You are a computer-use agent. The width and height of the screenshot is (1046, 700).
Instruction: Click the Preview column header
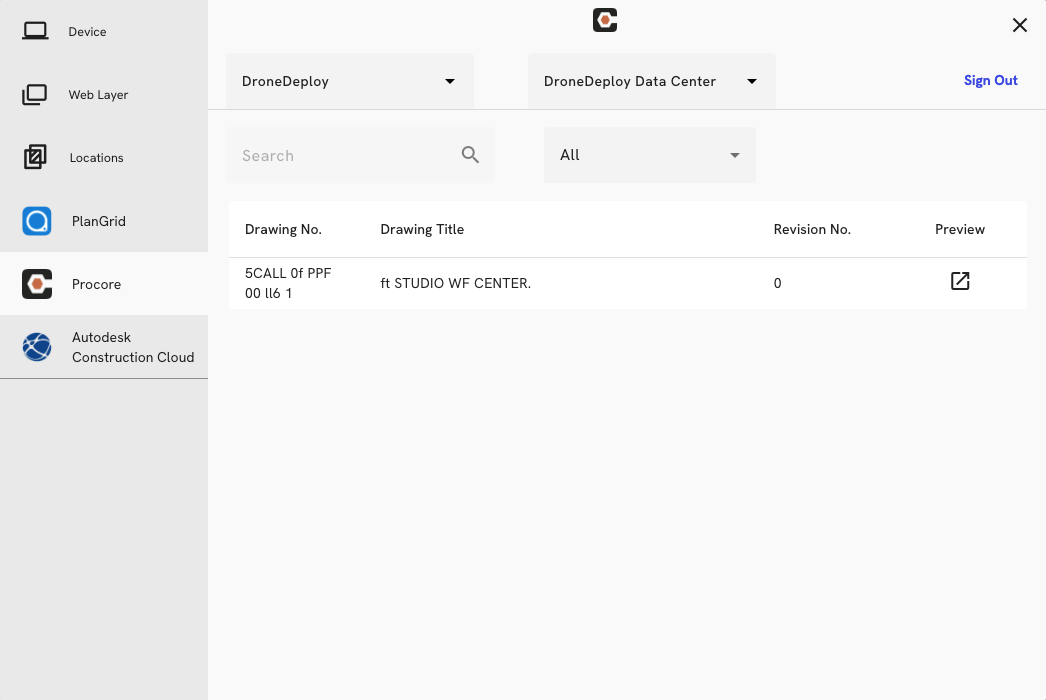(960, 230)
